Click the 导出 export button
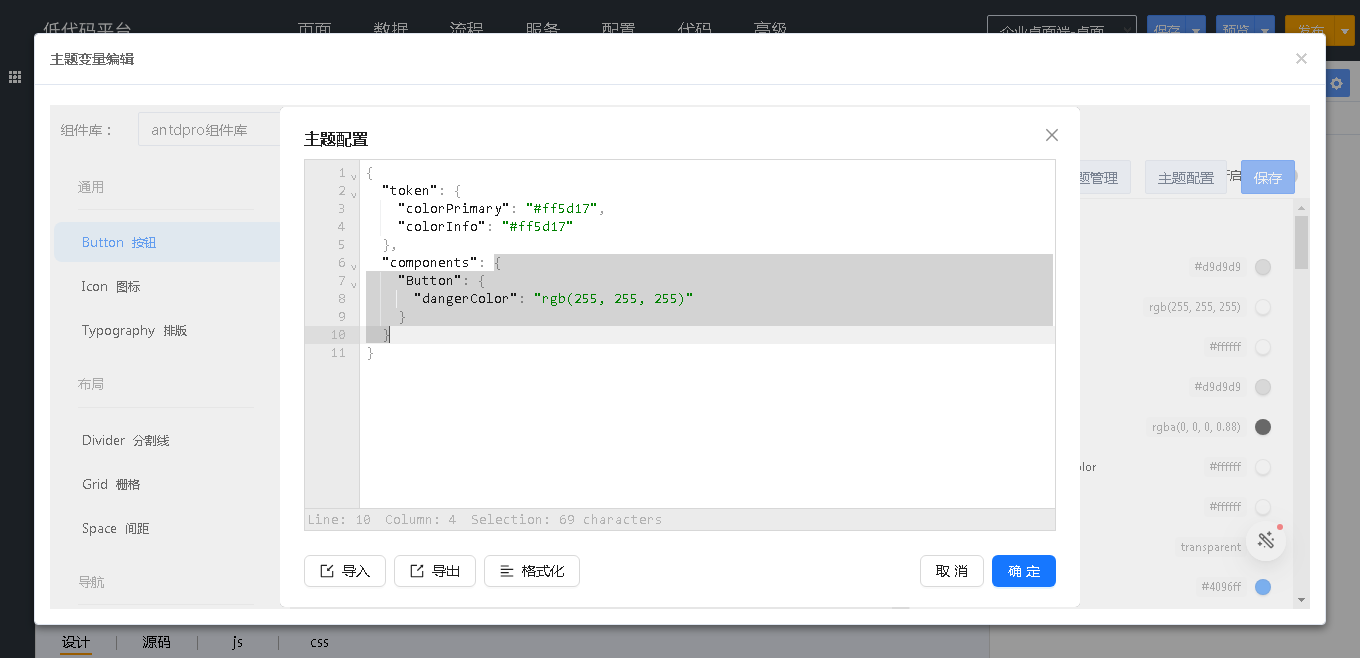Screen dimensions: 1360x658 (434, 571)
